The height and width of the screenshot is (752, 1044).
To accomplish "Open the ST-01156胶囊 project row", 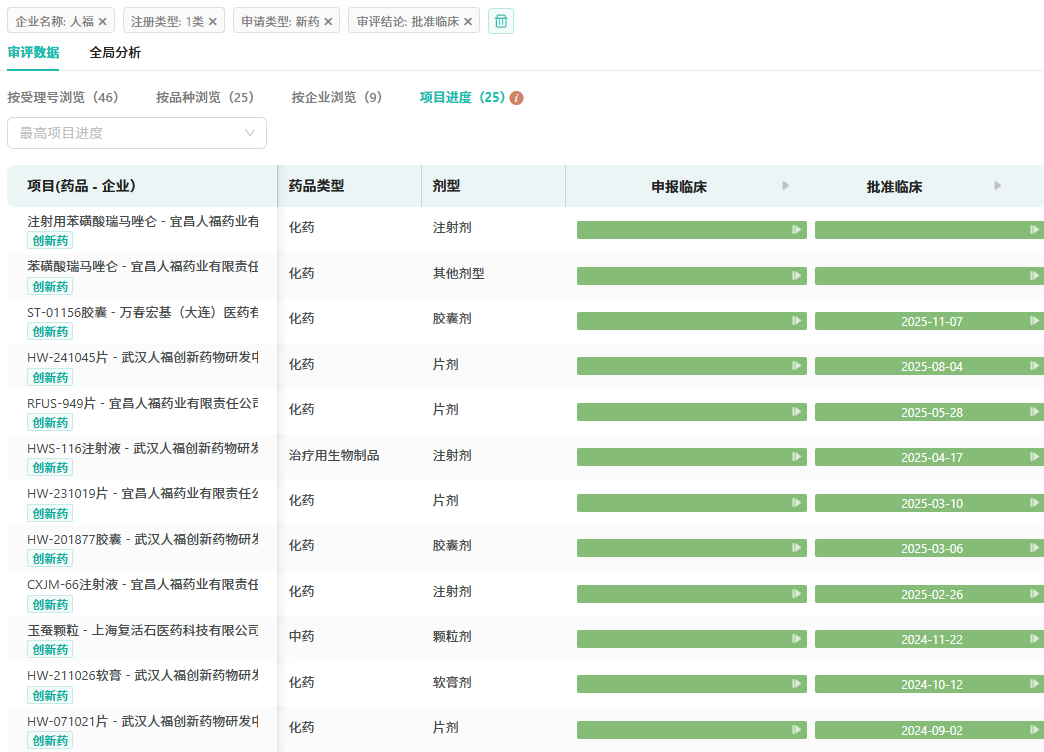I will 142,312.
